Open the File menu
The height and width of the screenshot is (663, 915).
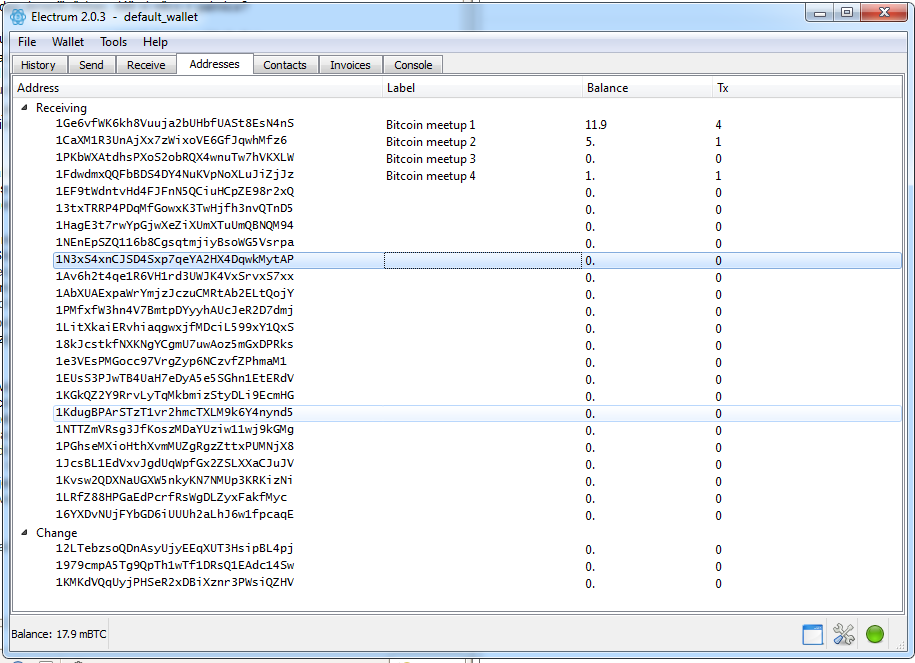(x=27, y=42)
